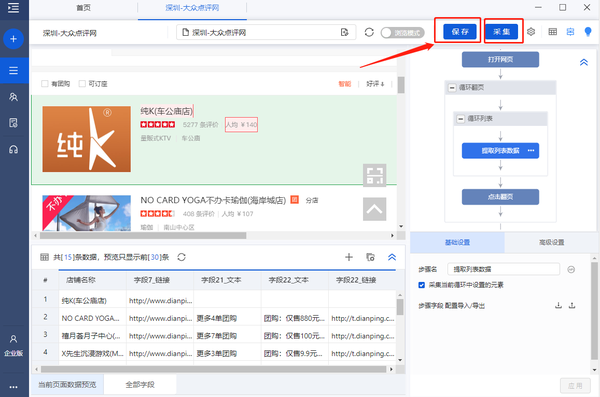This screenshot has width=600, height=397.
Task: Select the 当前页面数据预览 tab
Action: (x=67, y=384)
